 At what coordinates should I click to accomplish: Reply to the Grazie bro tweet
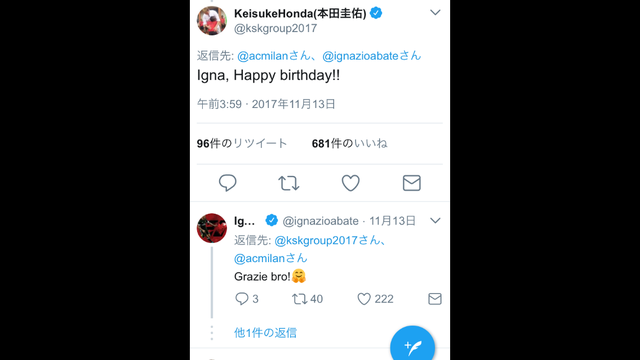247,299
